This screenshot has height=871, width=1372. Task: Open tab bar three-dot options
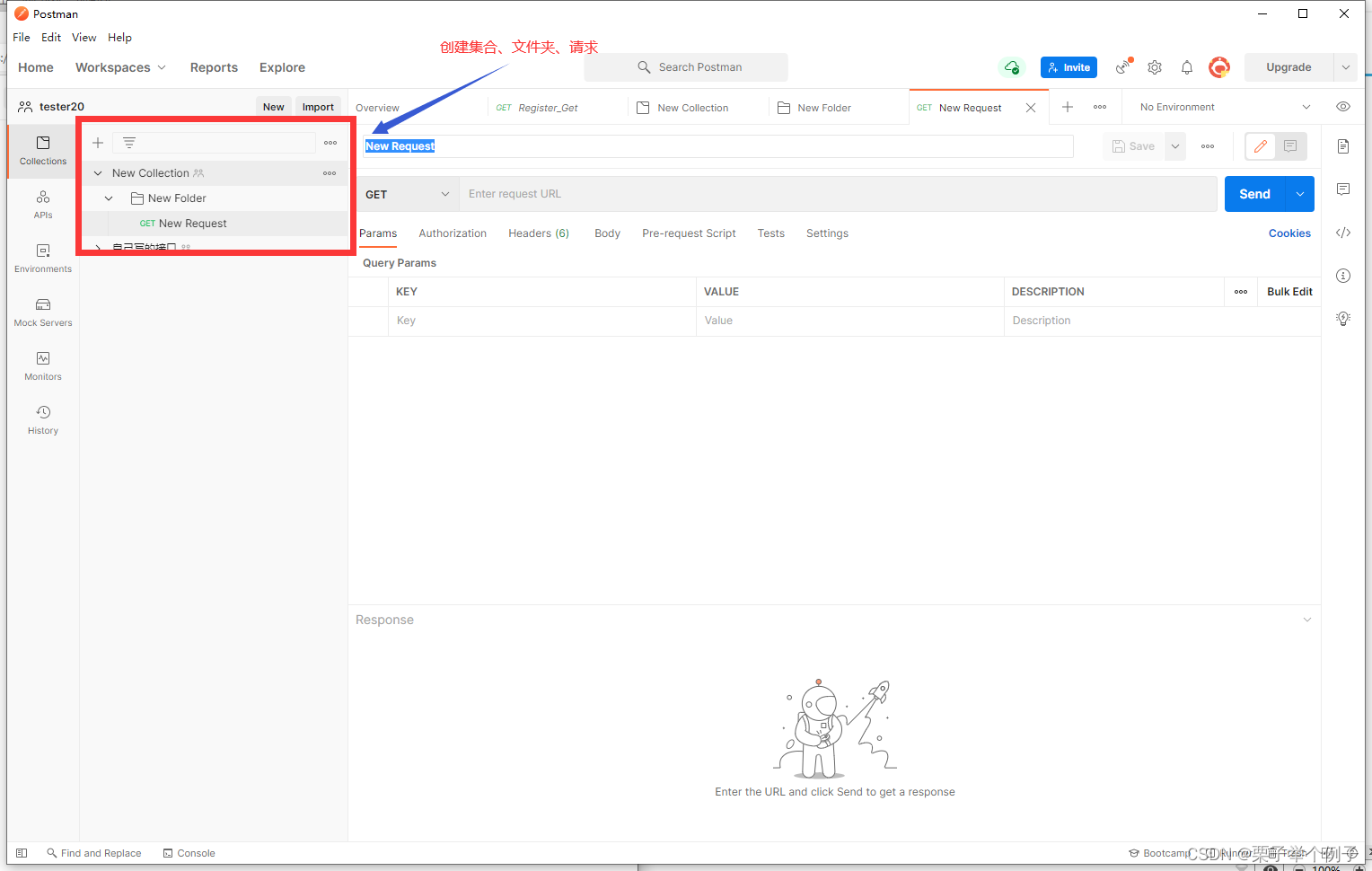pyautogui.click(x=1100, y=107)
